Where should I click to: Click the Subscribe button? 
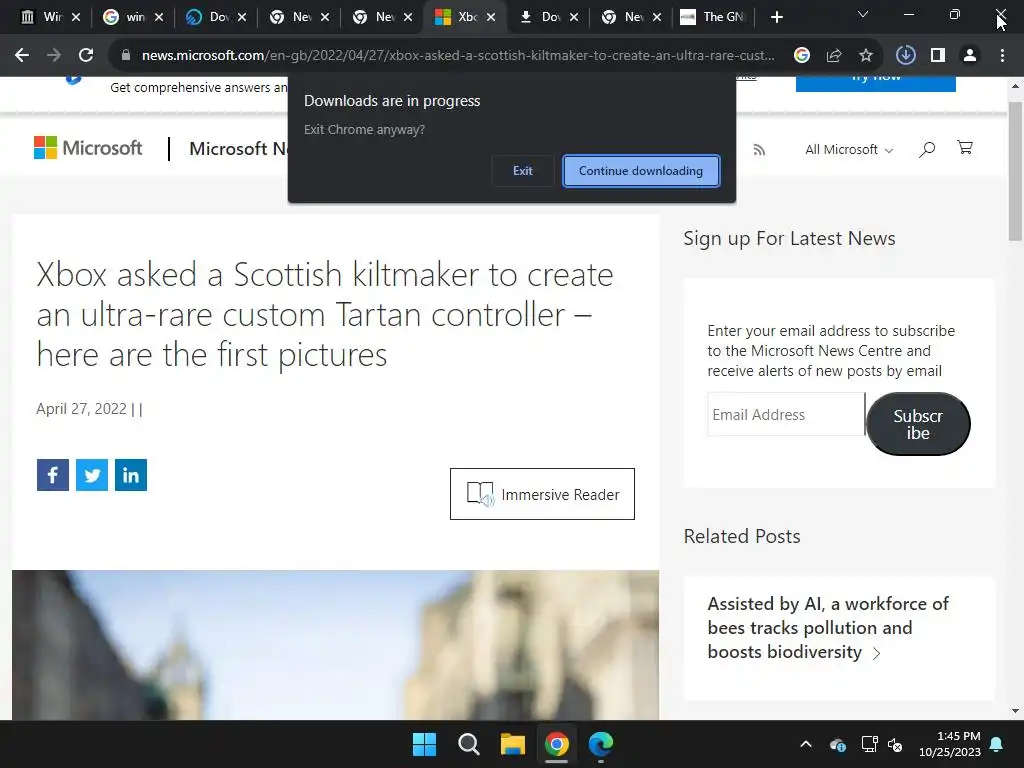point(918,424)
